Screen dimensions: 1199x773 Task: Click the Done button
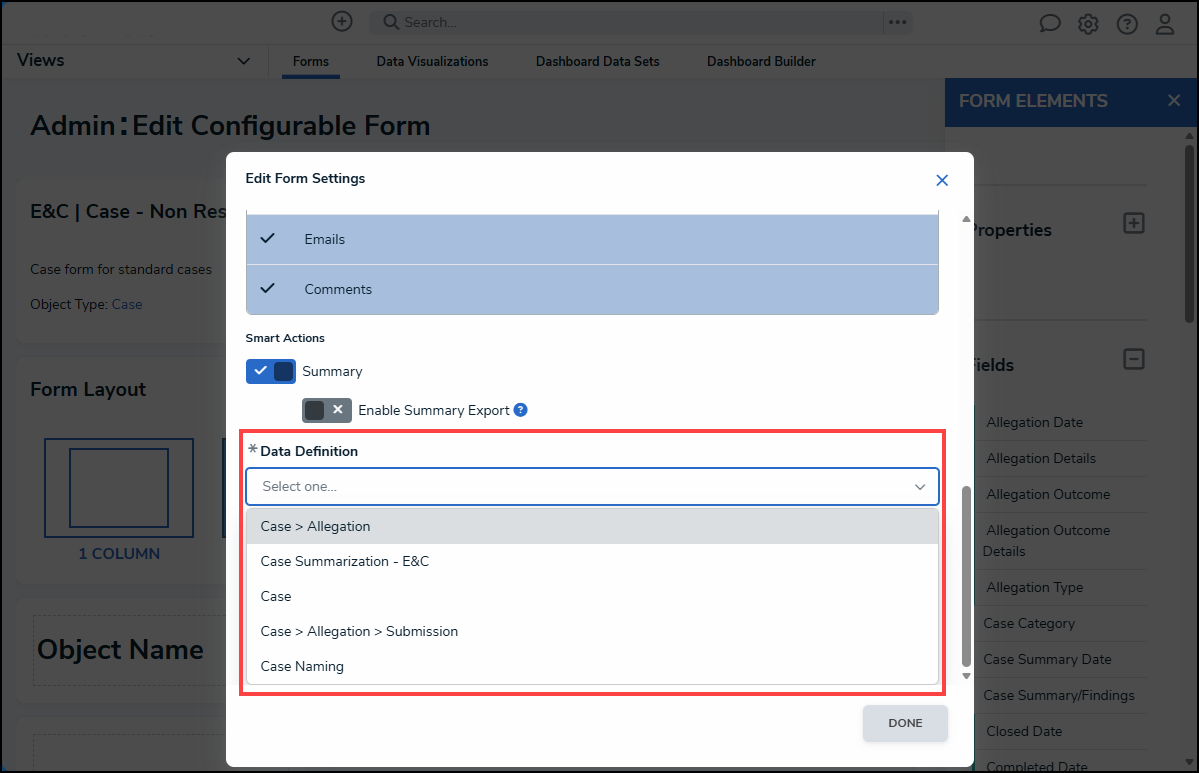tap(905, 723)
